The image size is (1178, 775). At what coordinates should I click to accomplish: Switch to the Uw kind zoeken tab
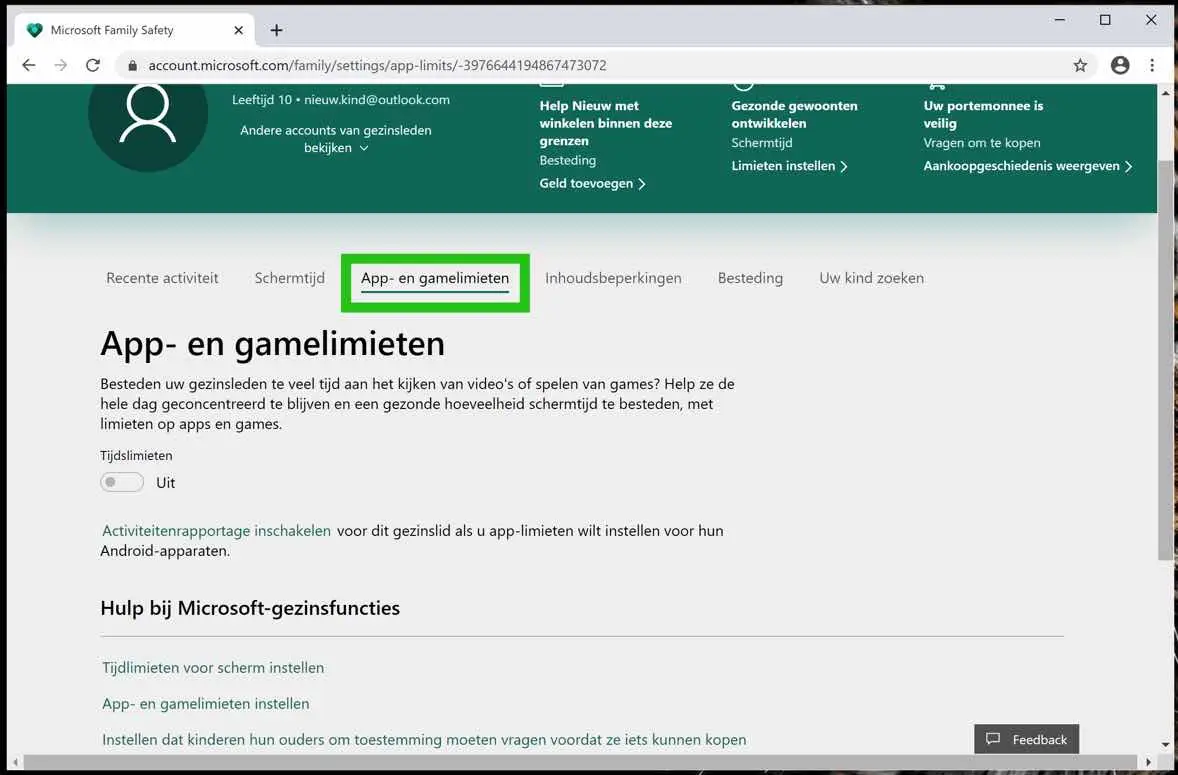[871, 278]
